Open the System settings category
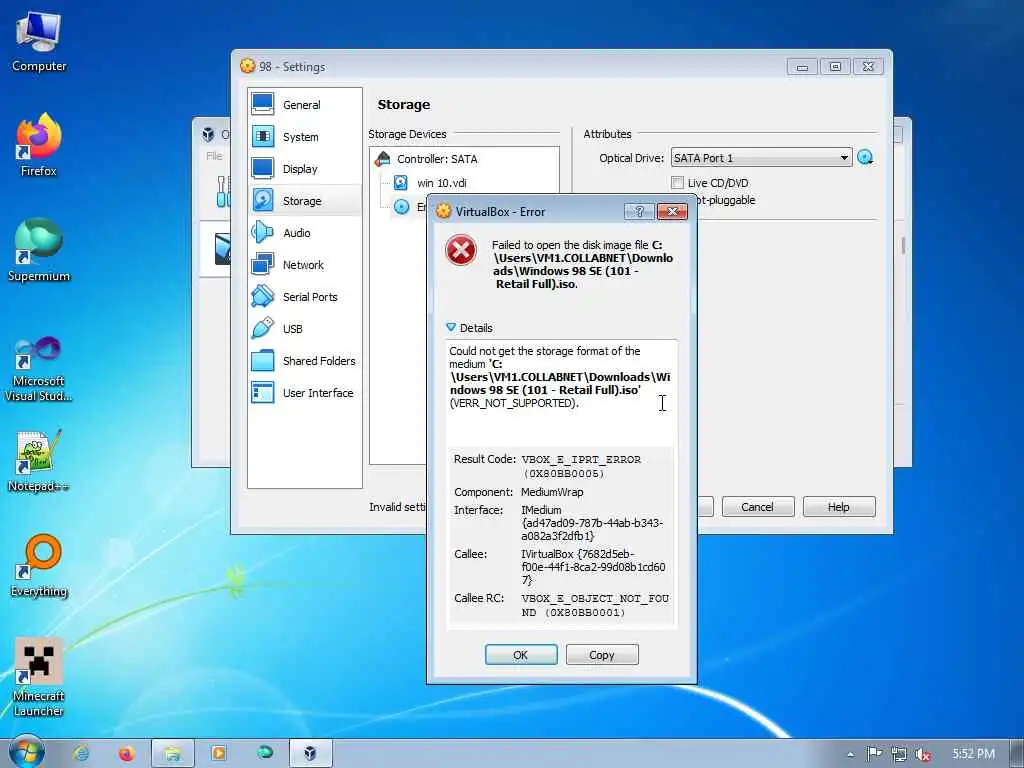This screenshot has width=1024, height=768. pos(304,136)
